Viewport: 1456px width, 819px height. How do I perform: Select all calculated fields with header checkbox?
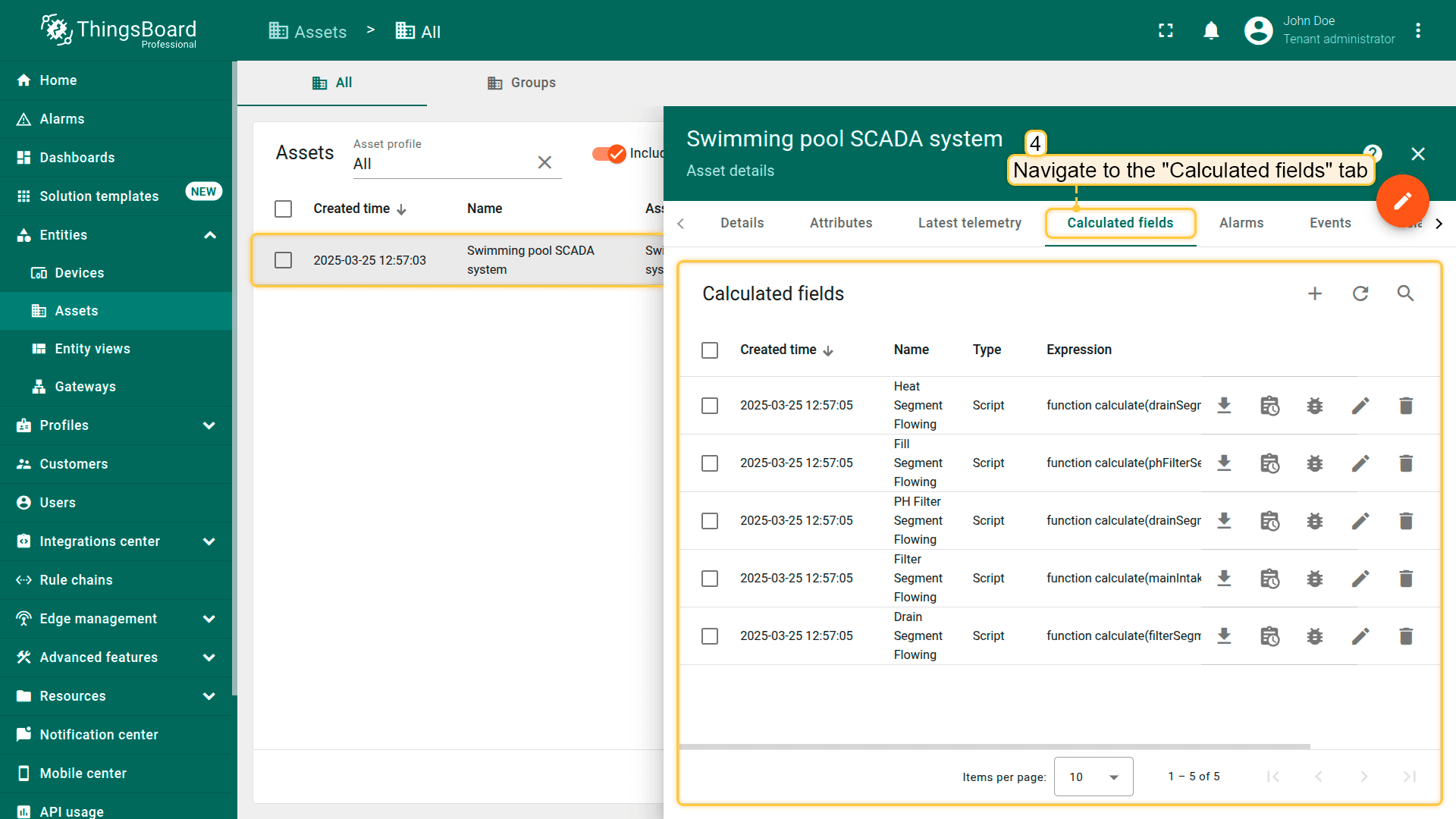(x=710, y=350)
